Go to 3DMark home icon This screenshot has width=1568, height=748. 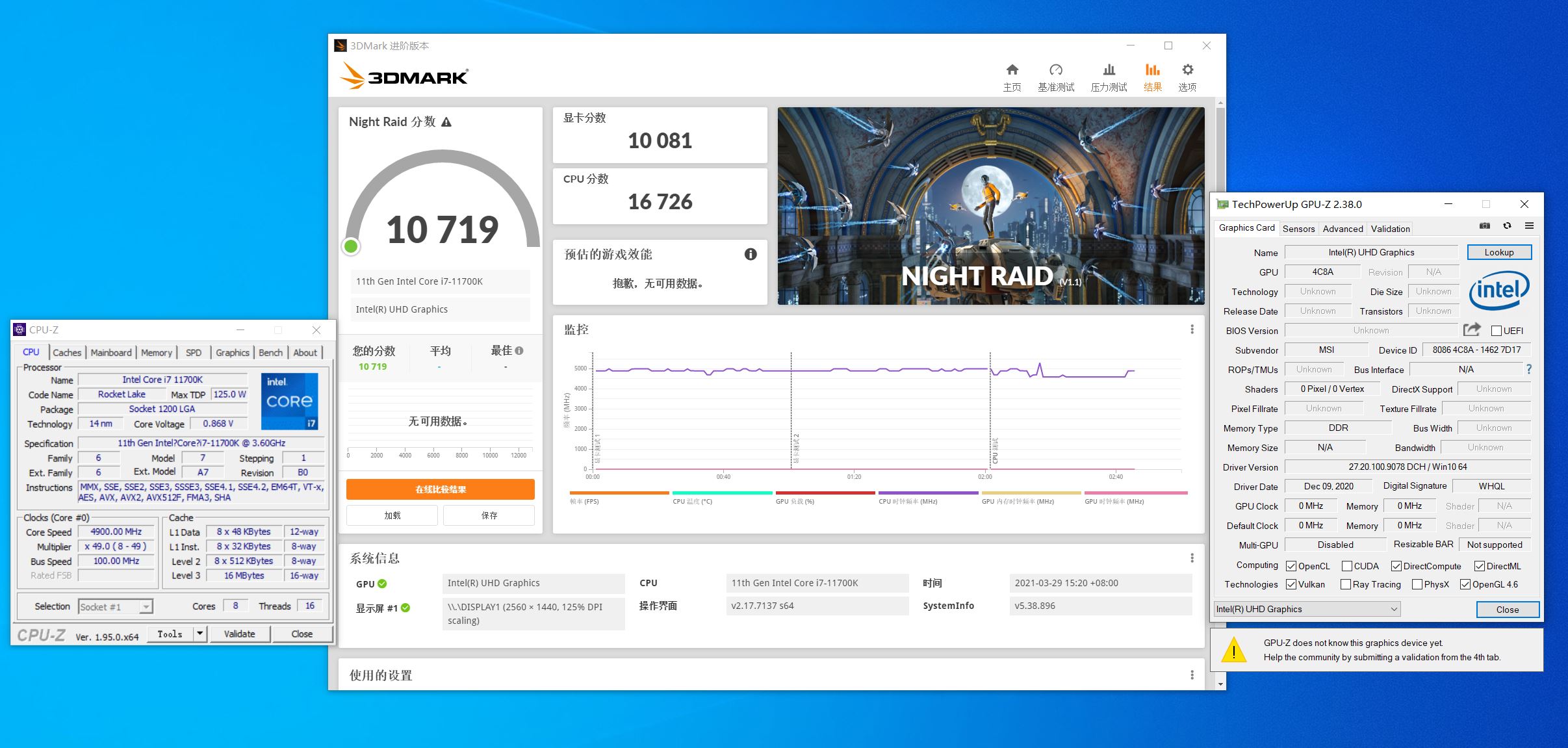tap(1012, 70)
